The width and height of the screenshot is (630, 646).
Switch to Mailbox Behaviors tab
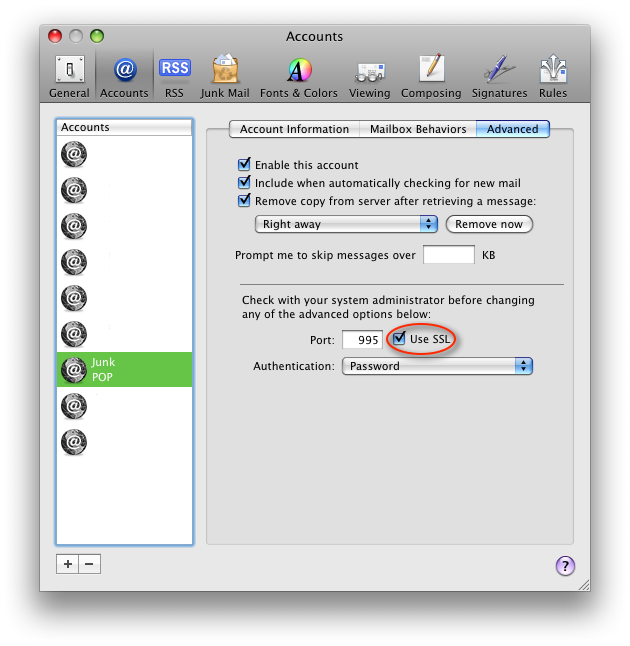[x=418, y=129]
